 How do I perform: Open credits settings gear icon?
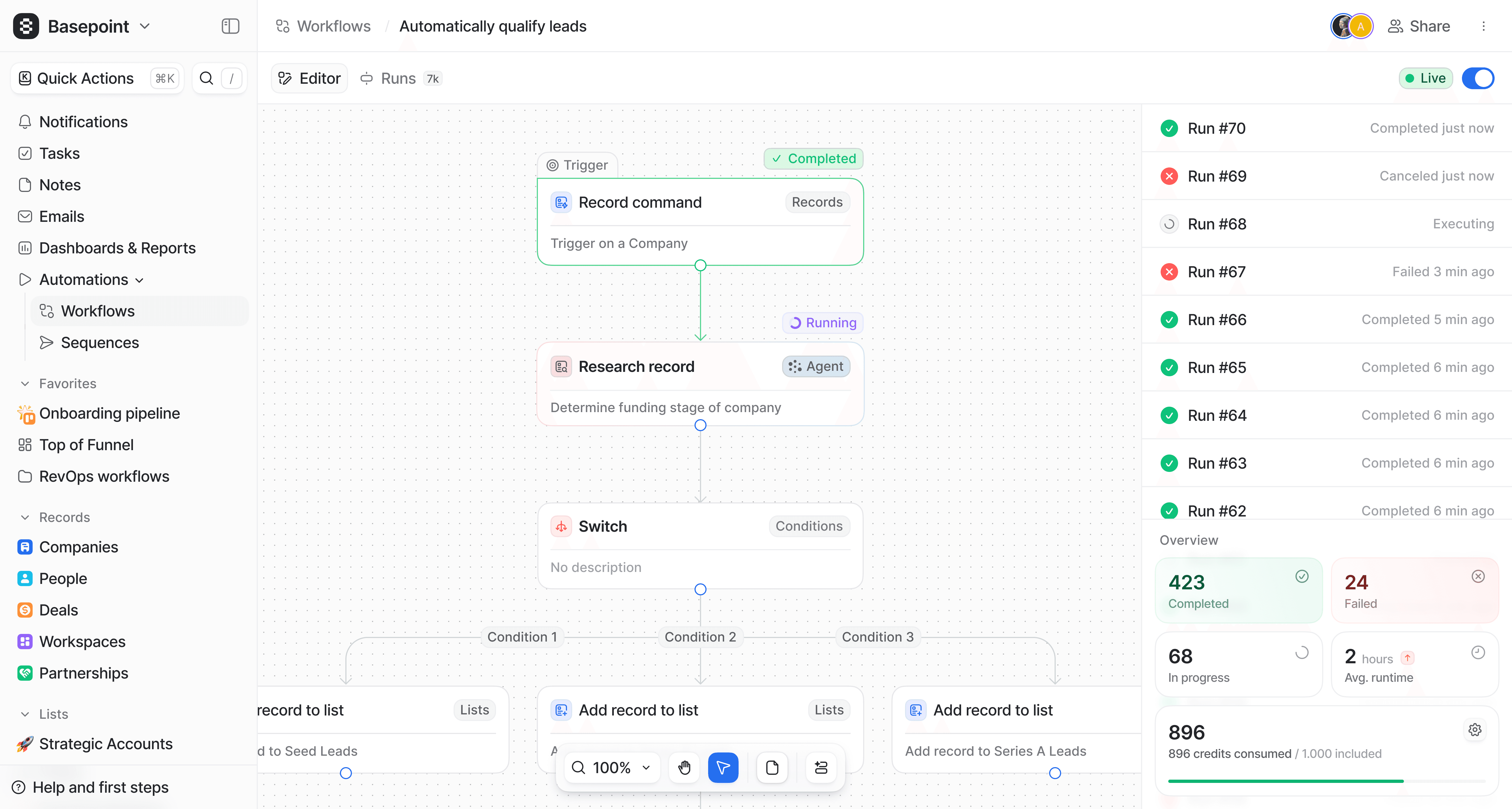coord(1475,730)
